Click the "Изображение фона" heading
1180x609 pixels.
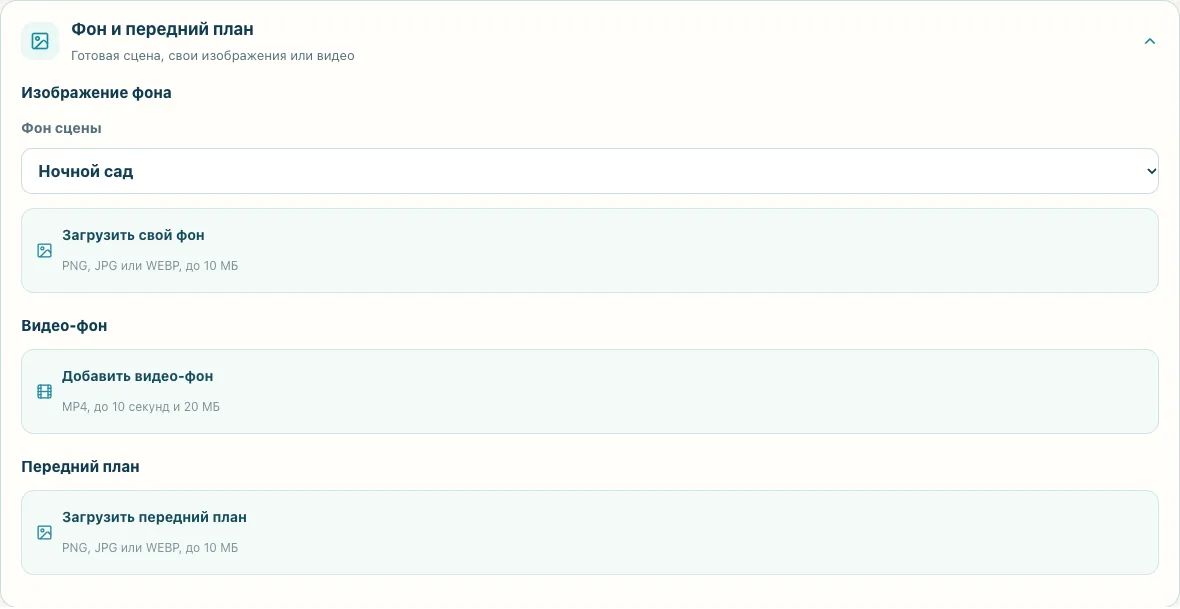[96, 93]
